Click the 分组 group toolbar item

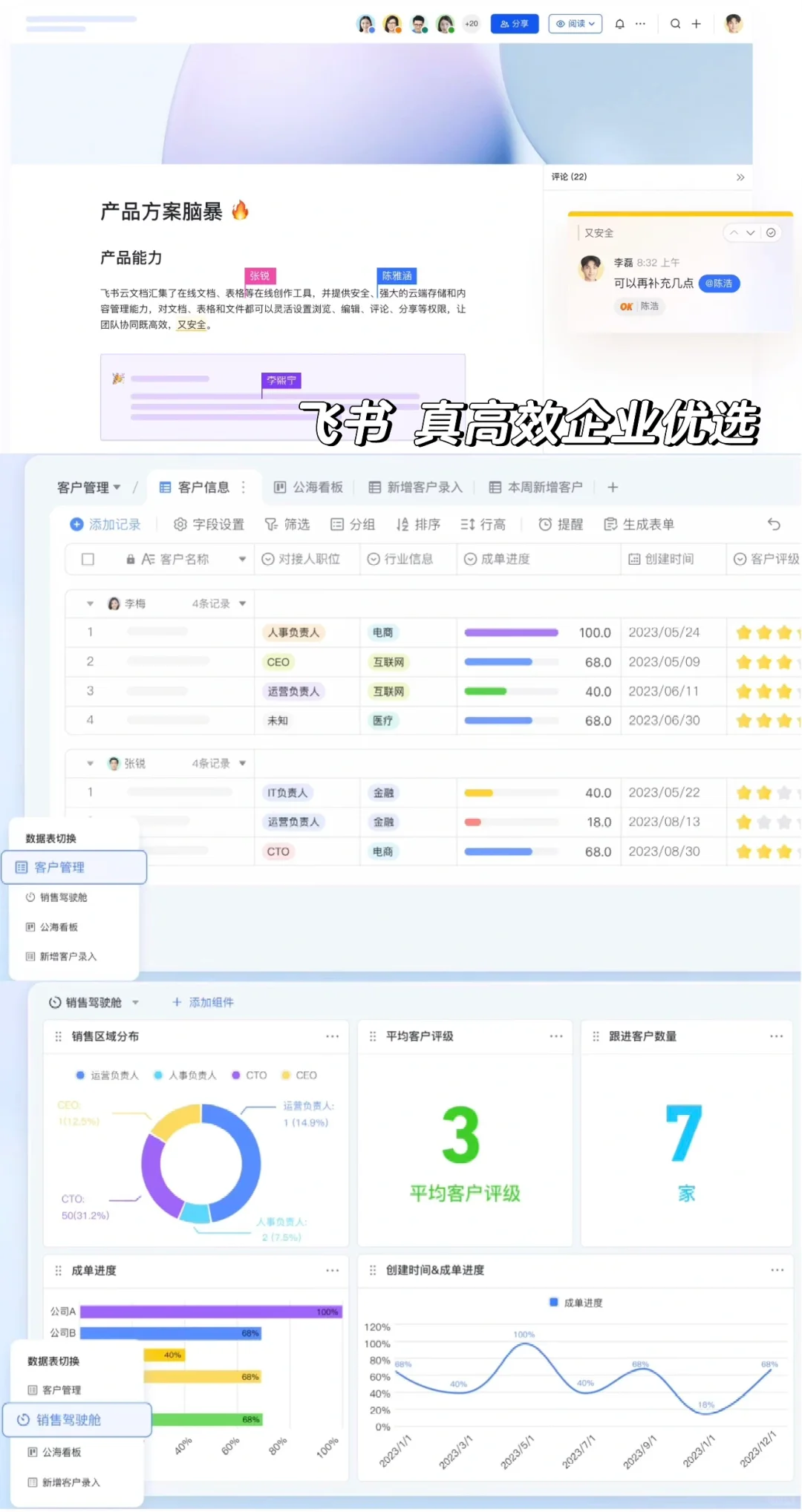[352, 524]
